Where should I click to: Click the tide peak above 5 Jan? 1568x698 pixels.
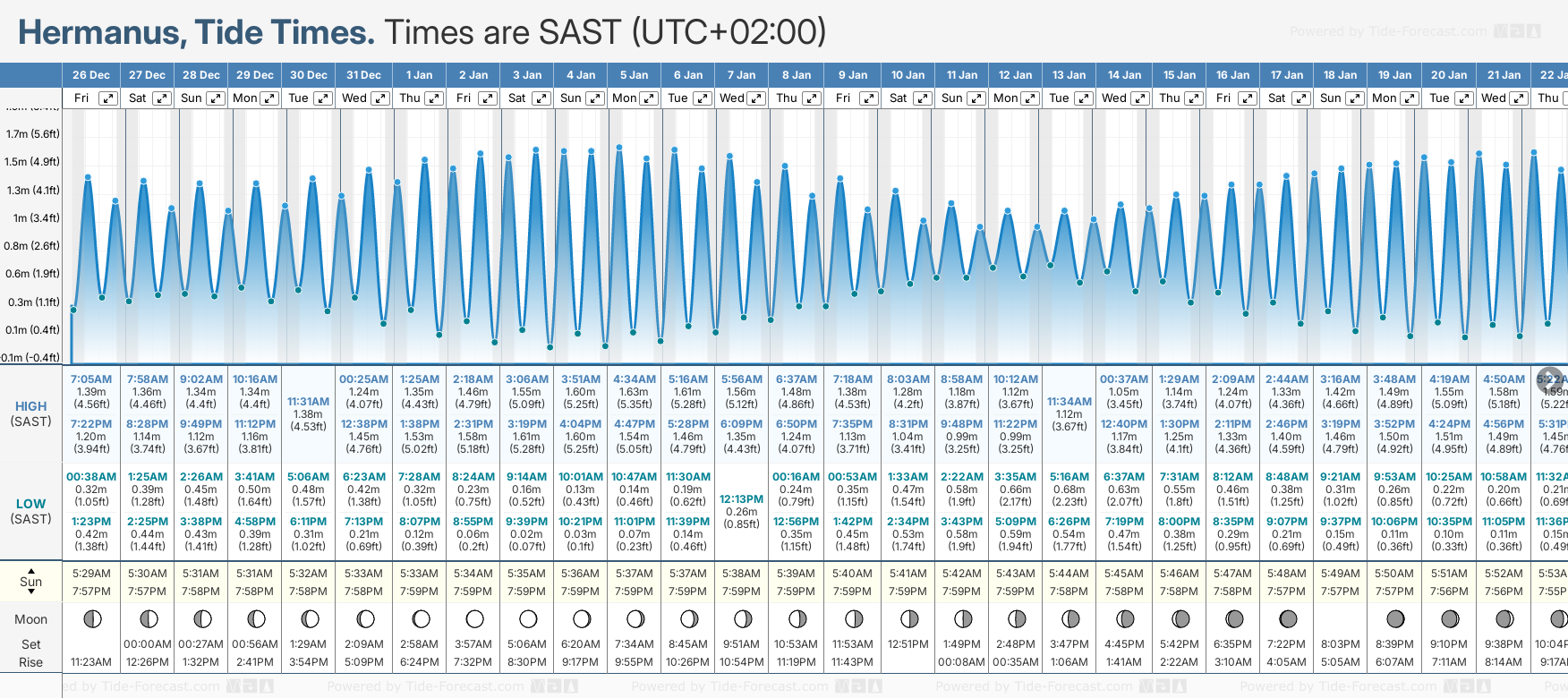[618, 148]
